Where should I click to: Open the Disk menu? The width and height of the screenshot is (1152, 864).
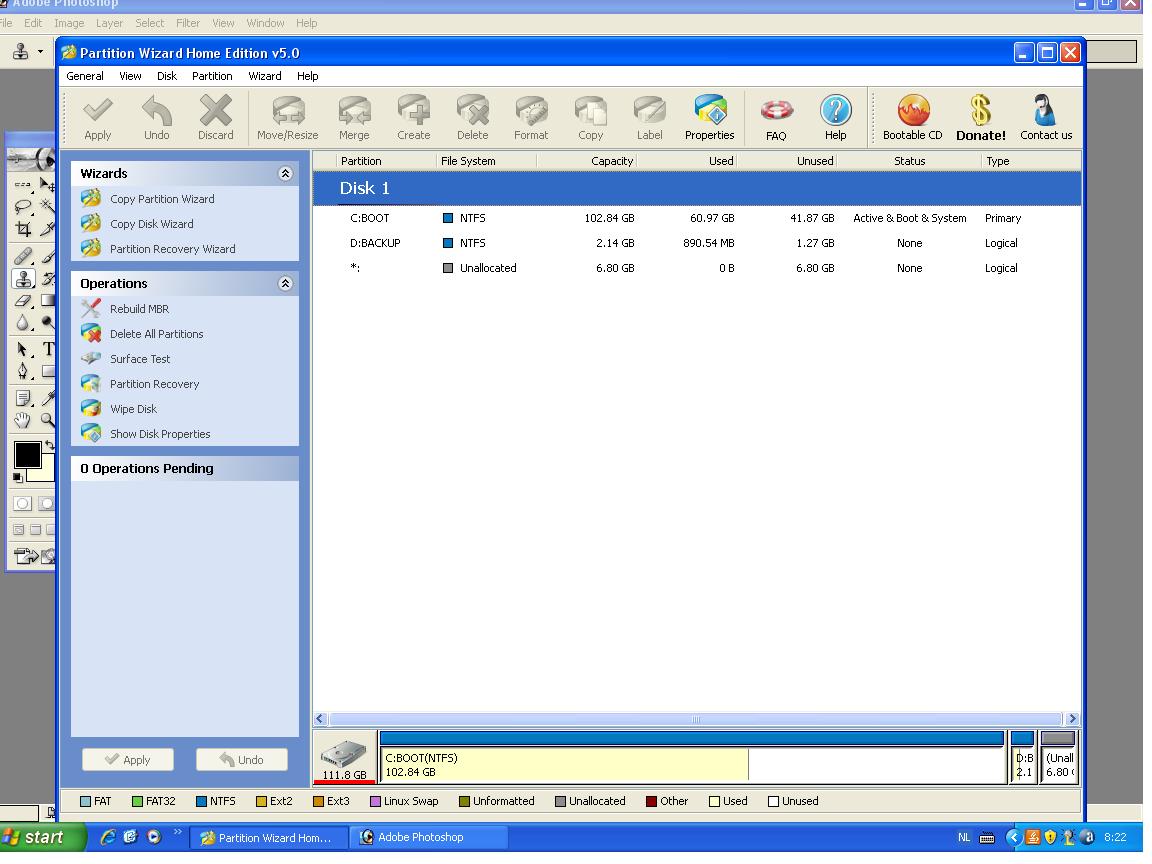(167, 76)
